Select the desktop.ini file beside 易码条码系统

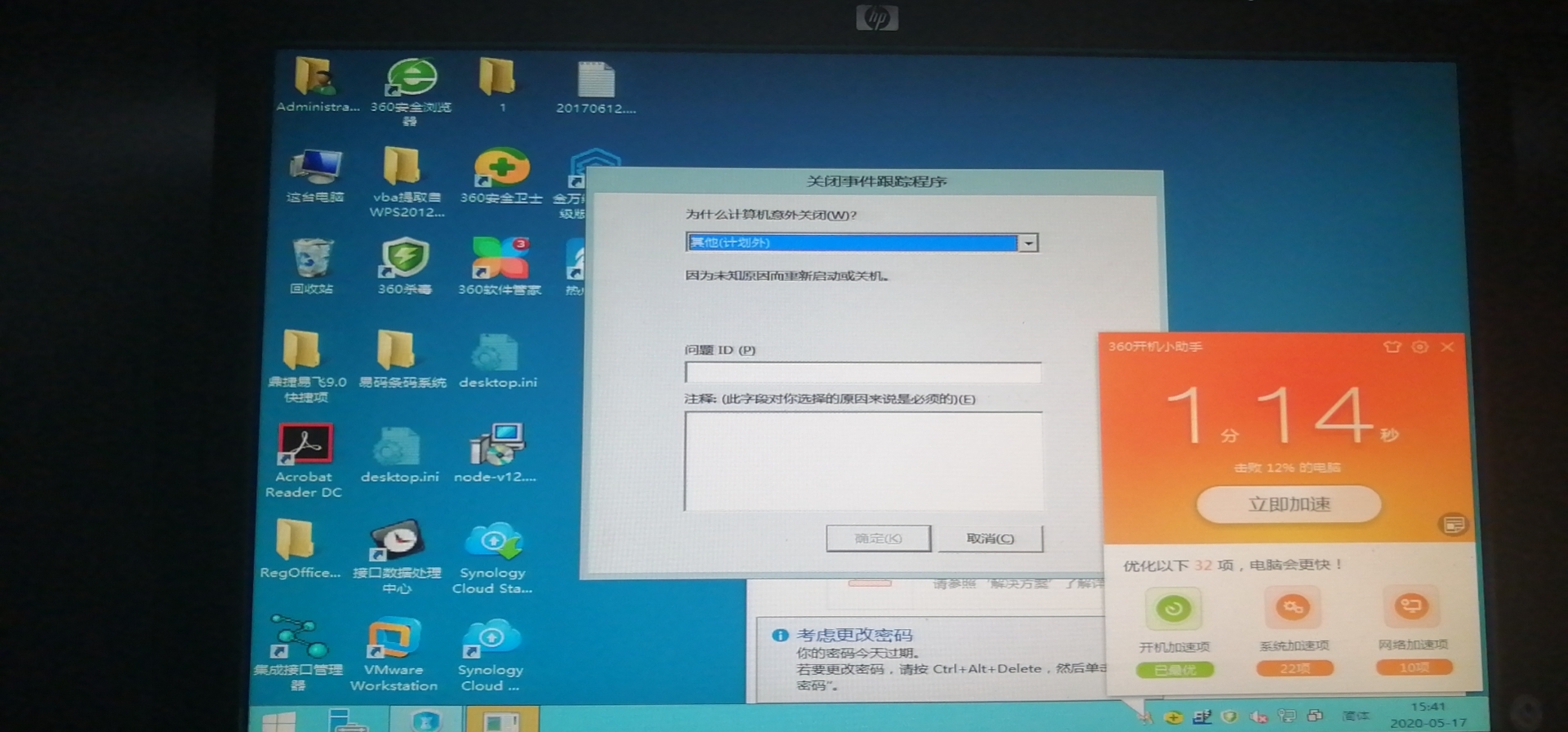(497, 361)
